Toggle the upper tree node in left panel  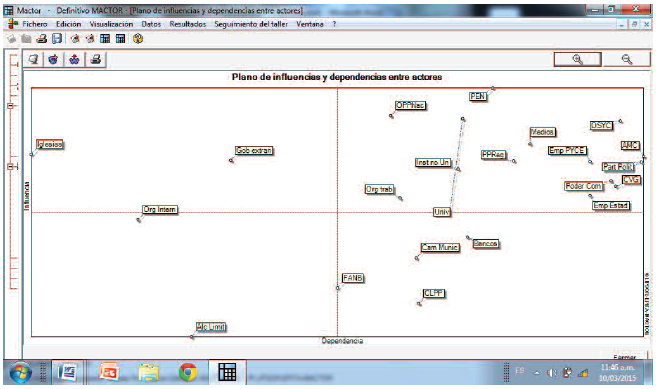(10, 106)
